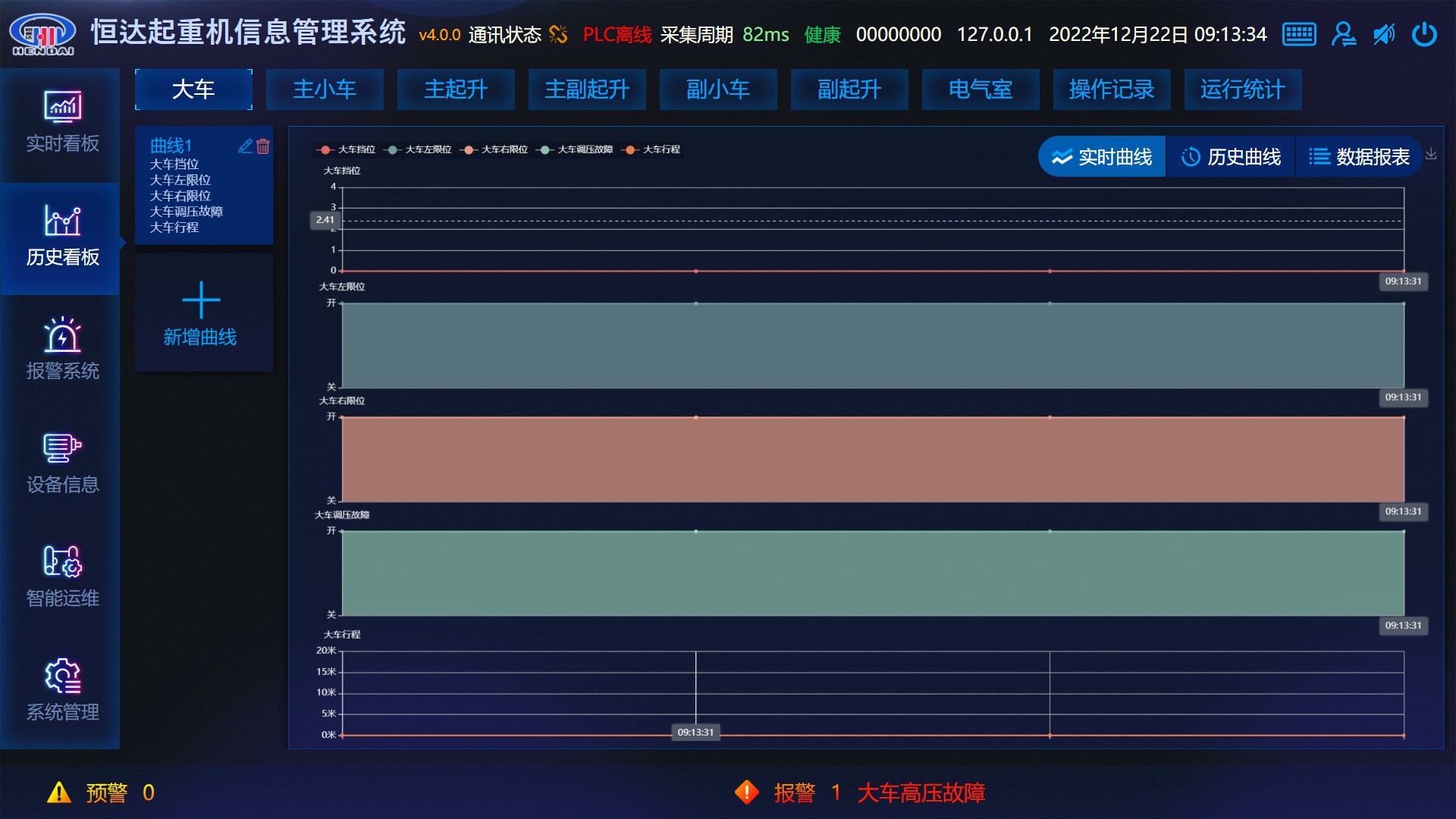The width and height of the screenshot is (1456, 819).
Task: Click the 健康 health status text
Action: [x=822, y=34]
